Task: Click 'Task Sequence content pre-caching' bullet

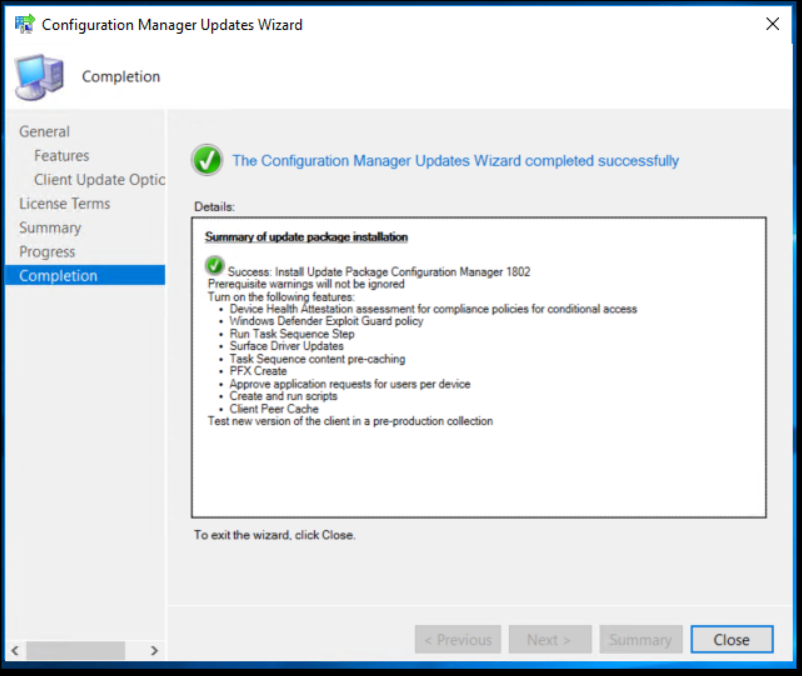Action: pyautogui.click(x=317, y=359)
